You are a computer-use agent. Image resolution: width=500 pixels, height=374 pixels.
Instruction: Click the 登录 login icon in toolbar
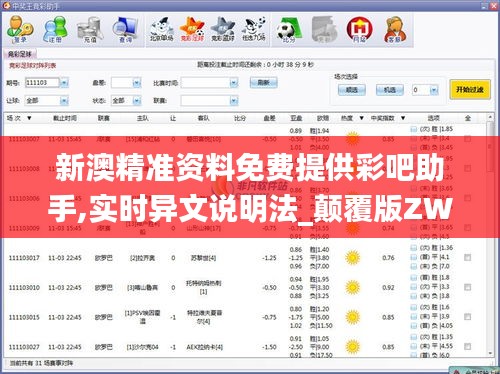point(20,29)
